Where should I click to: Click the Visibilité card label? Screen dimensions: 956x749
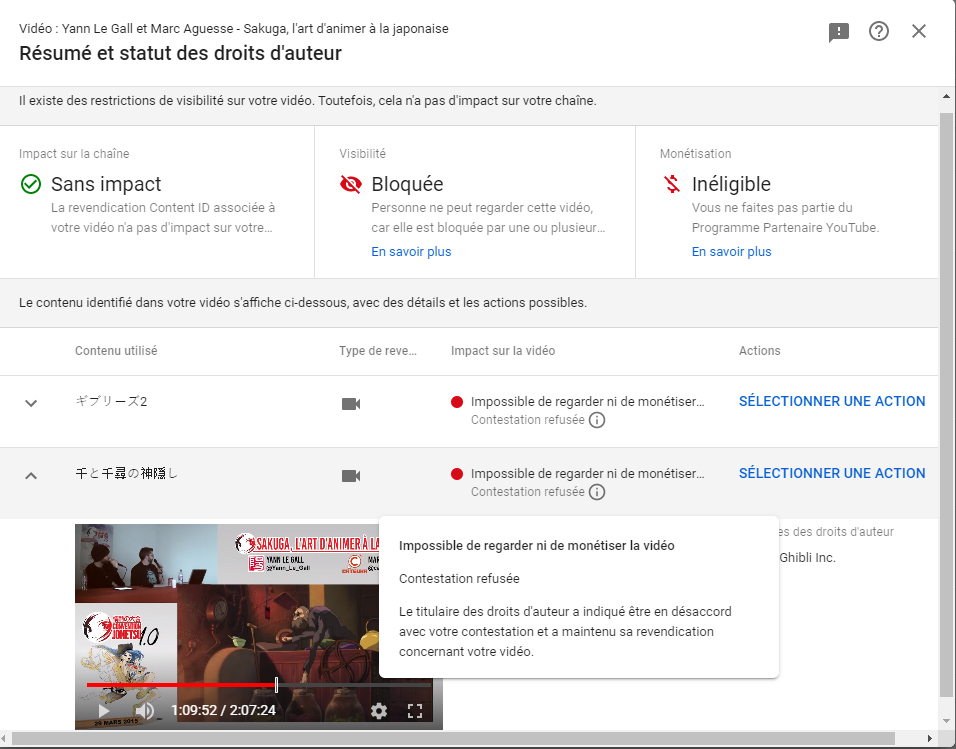click(362, 154)
